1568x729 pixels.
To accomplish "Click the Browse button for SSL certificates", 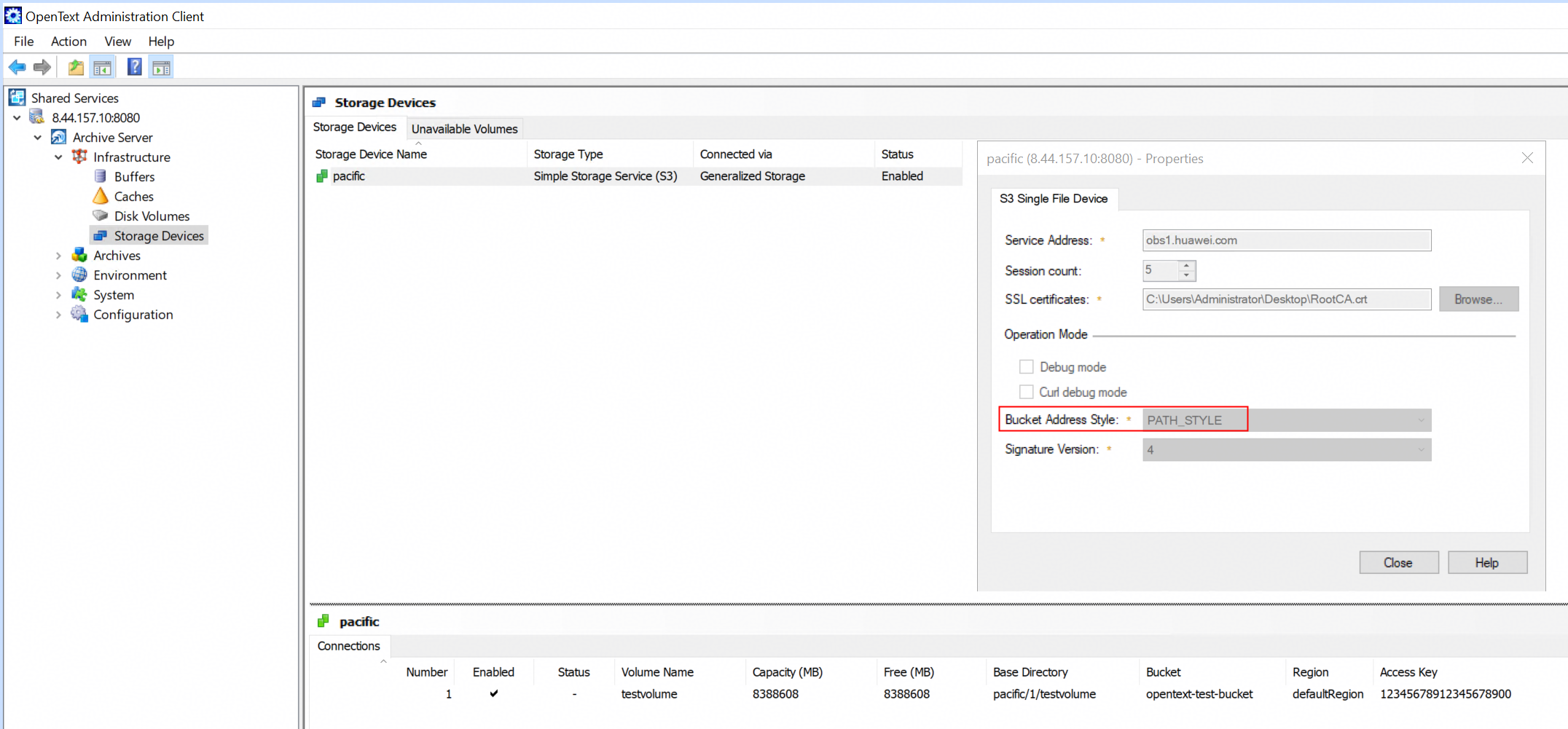I will pyautogui.click(x=1478, y=299).
